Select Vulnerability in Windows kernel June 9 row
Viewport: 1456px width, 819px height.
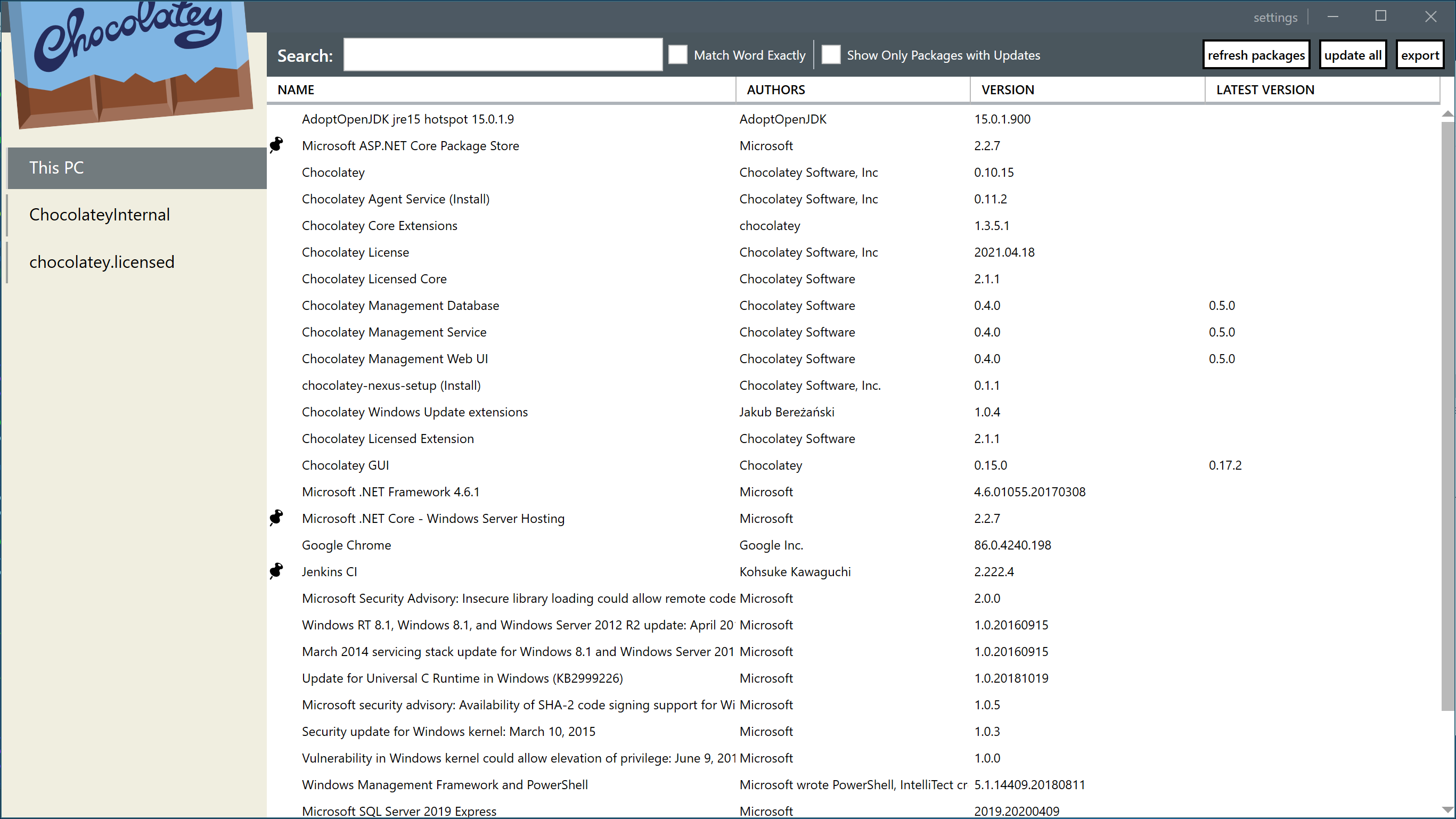[854, 758]
